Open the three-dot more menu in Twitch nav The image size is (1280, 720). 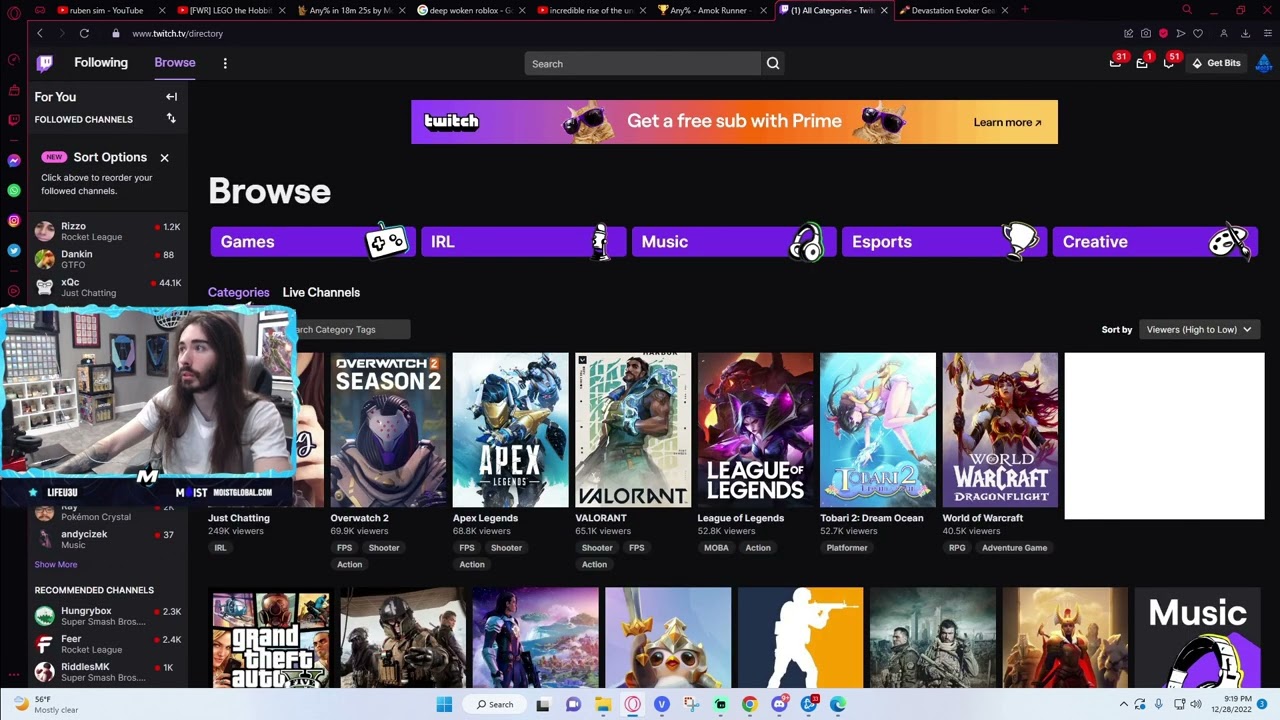click(x=225, y=63)
